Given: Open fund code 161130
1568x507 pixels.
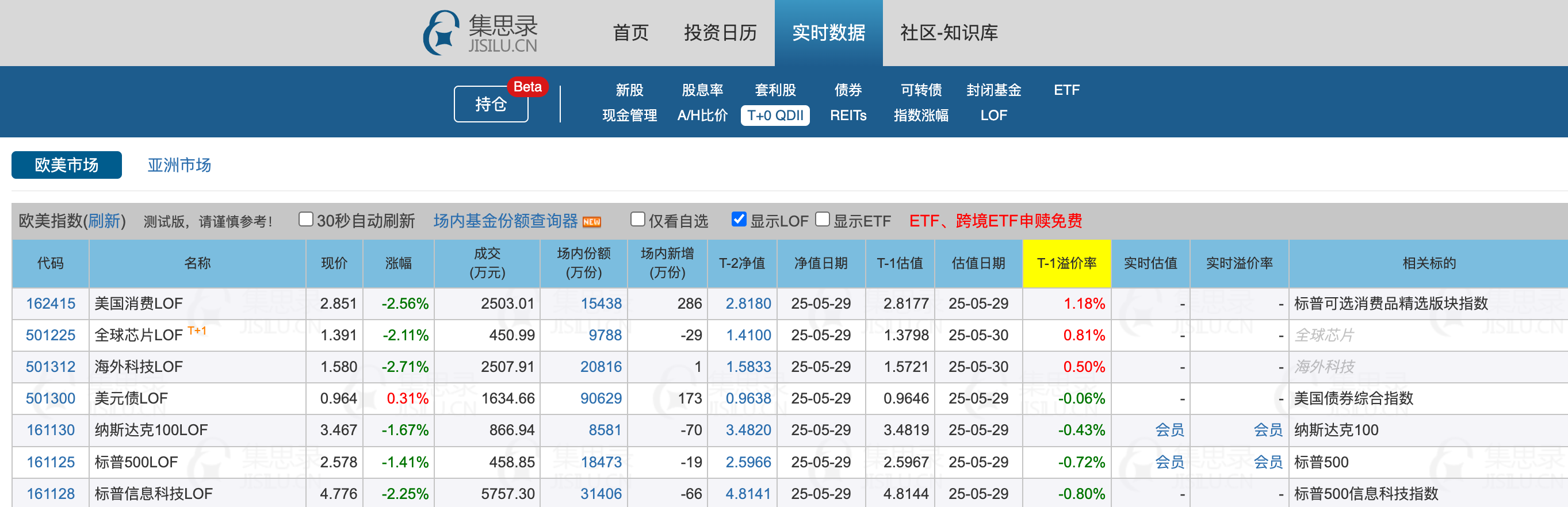Looking at the screenshot, I should click(51, 430).
